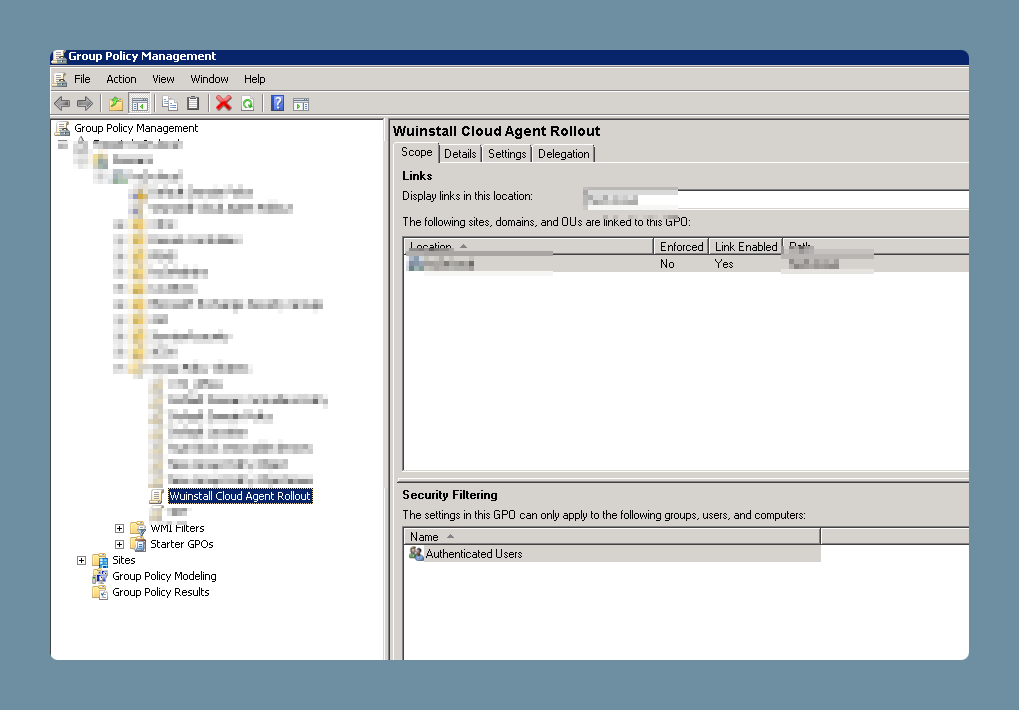This screenshot has height=710, width=1019.
Task: Switch to the Settings tab
Action: click(x=507, y=154)
